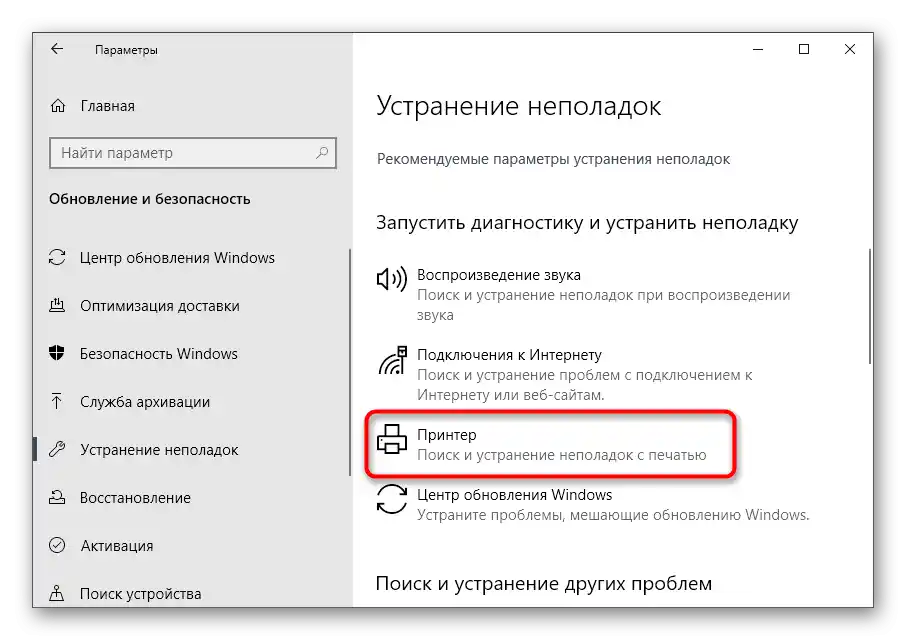This screenshot has height=640, width=906.
Task: Click Запустить диагностику и устранить неполадку heading
Action: click(587, 222)
